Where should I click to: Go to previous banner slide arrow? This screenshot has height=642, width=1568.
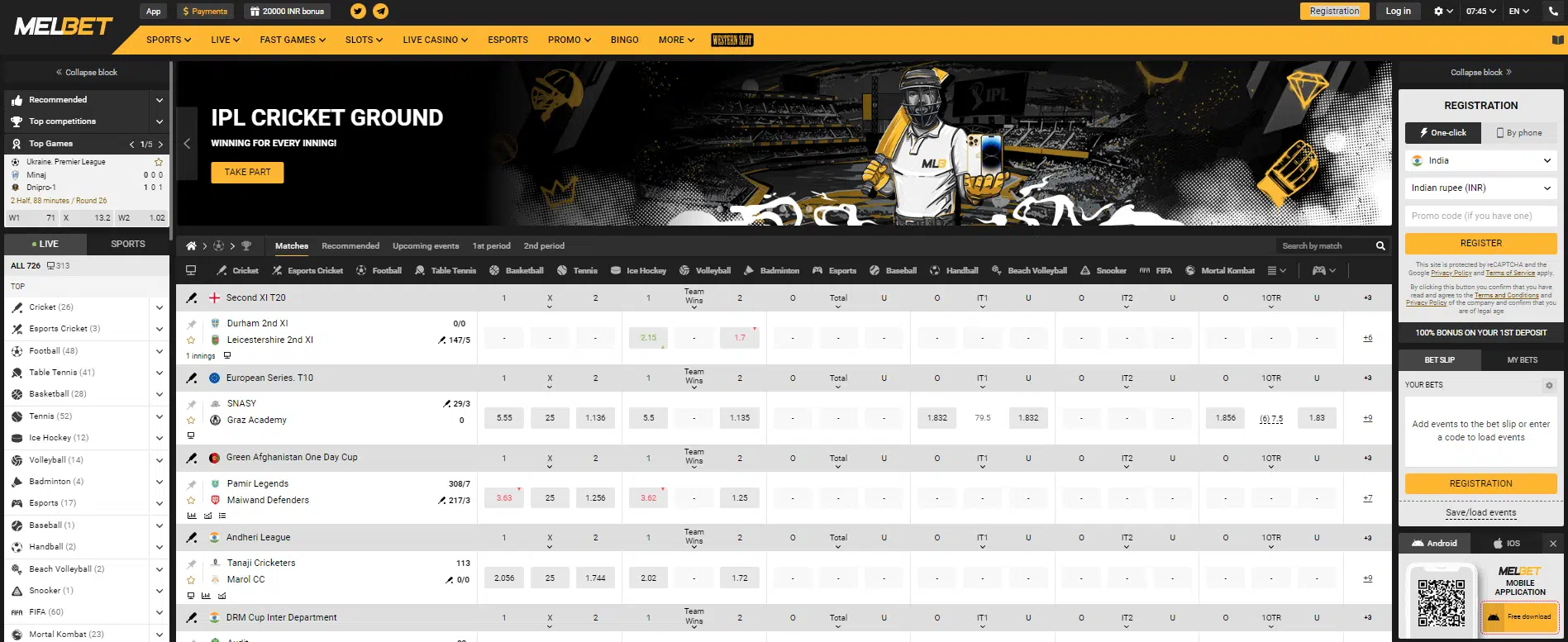pos(187,144)
